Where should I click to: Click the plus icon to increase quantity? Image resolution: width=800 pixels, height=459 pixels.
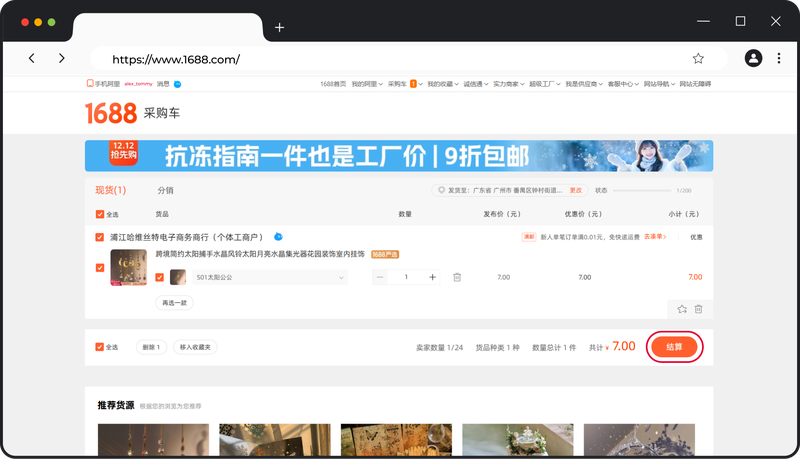tap(433, 277)
